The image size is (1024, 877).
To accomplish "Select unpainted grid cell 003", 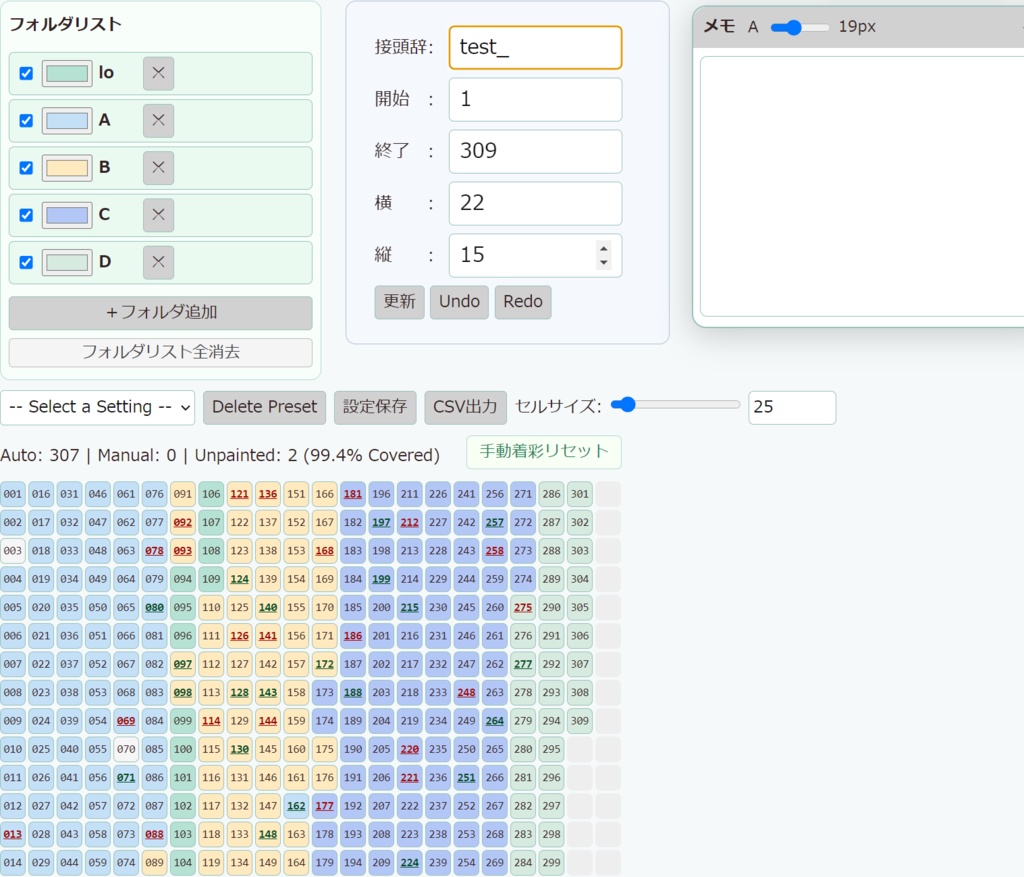I will click(x=12, y=551).
